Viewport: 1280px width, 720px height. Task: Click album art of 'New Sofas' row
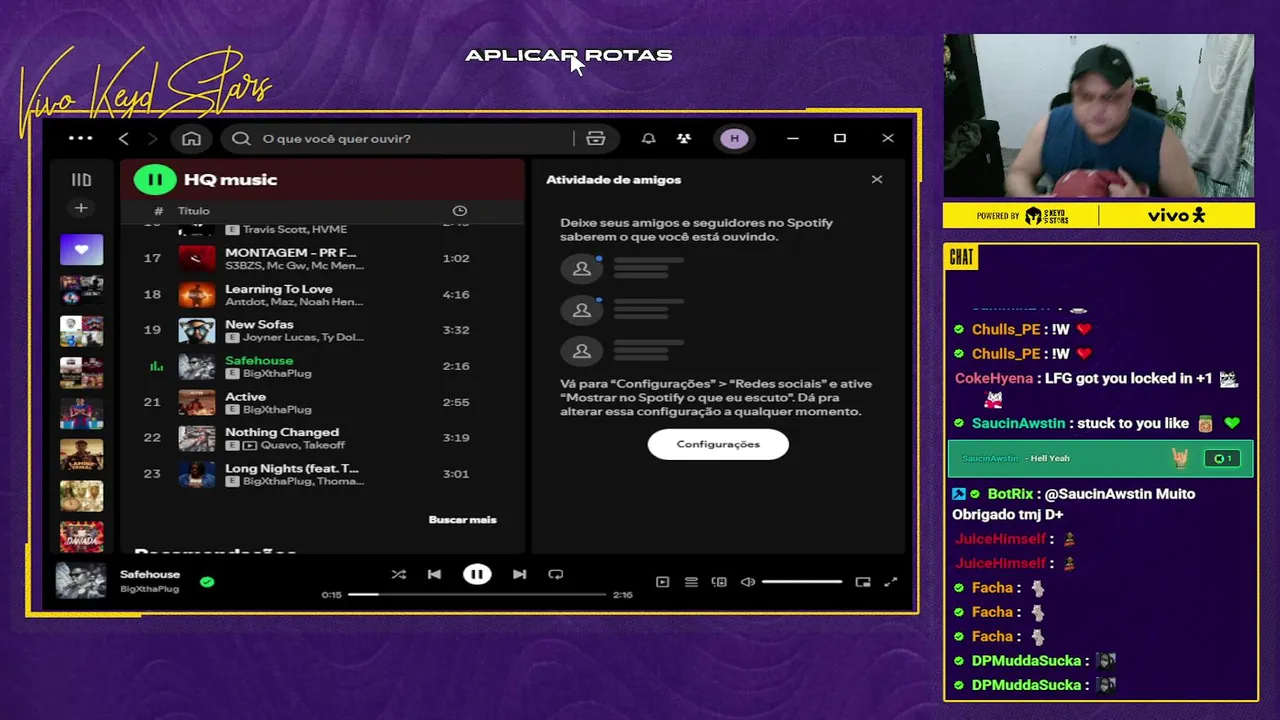click(197, 330)
